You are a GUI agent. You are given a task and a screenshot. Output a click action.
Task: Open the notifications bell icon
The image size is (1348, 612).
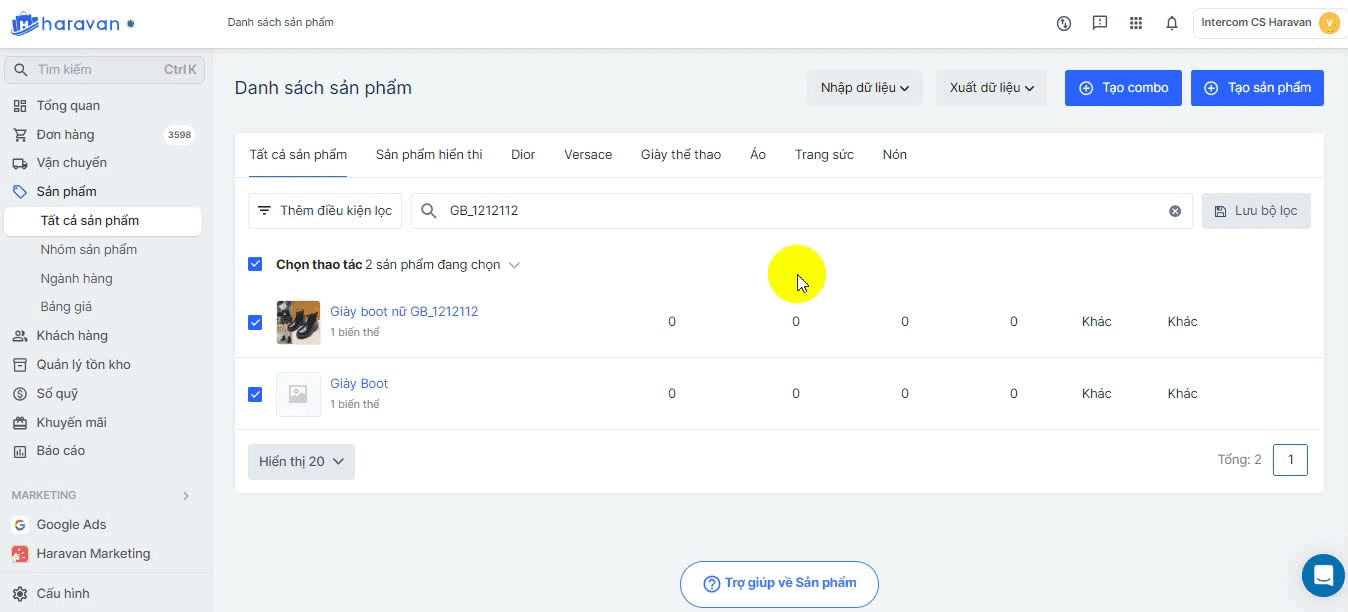(x=1172, y=23)
